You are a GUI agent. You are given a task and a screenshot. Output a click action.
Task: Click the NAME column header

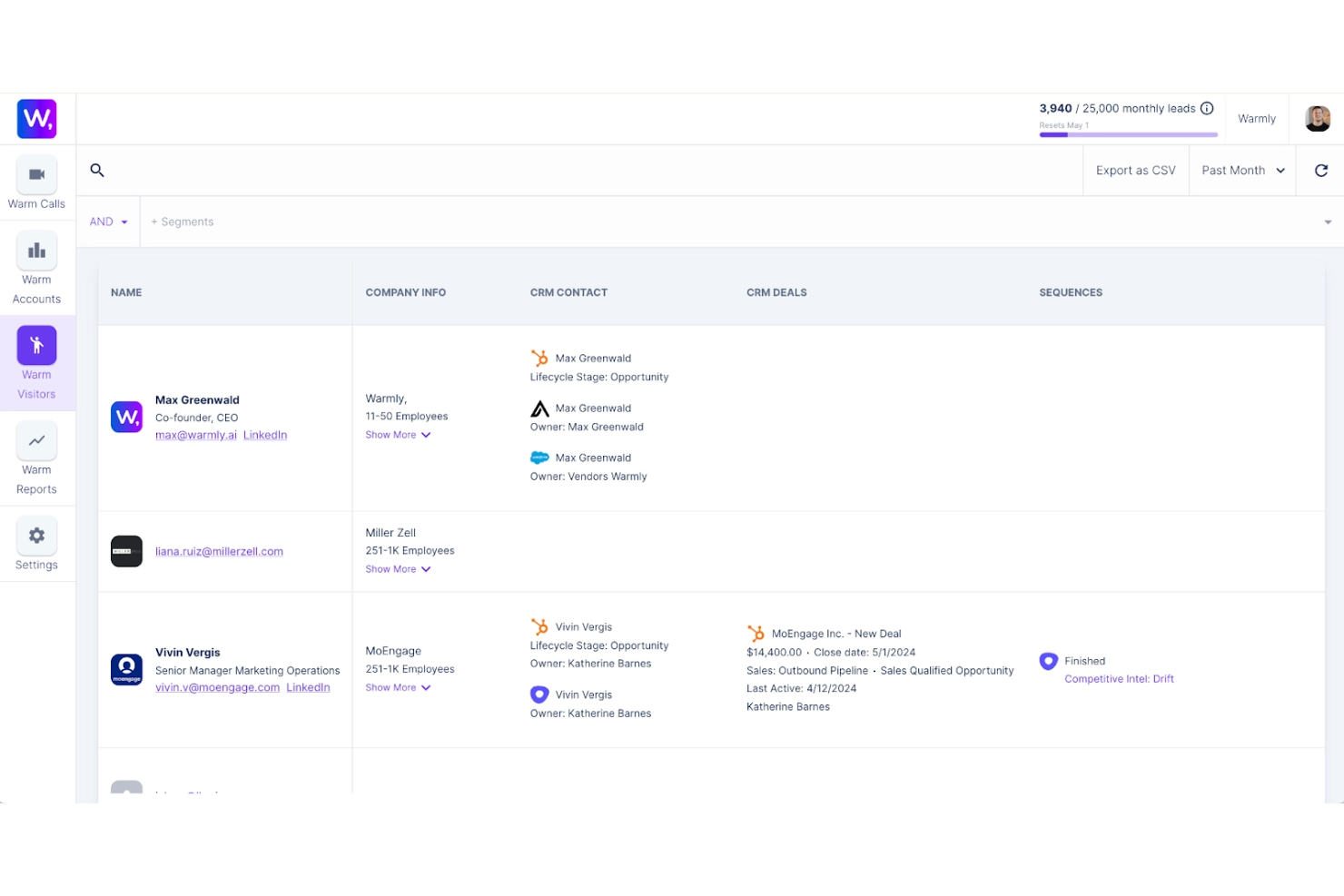[x=126, y=292]
